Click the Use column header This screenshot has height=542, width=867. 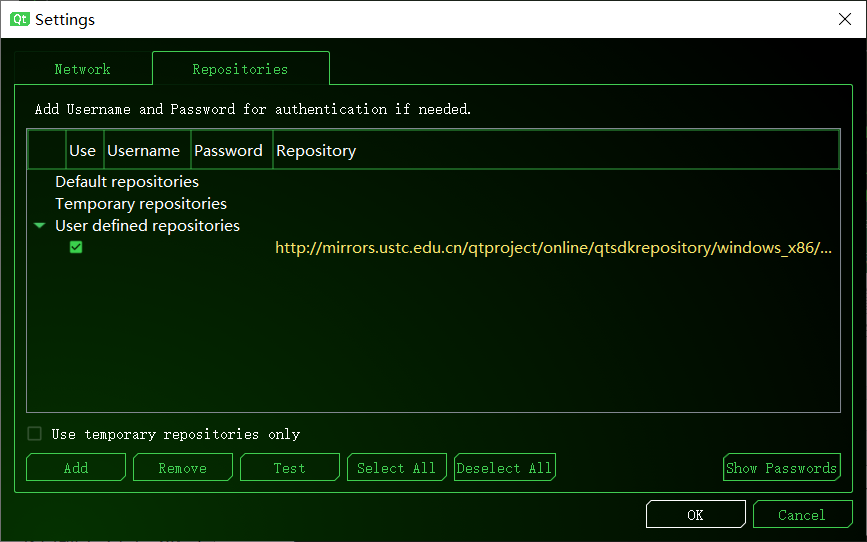85,150
